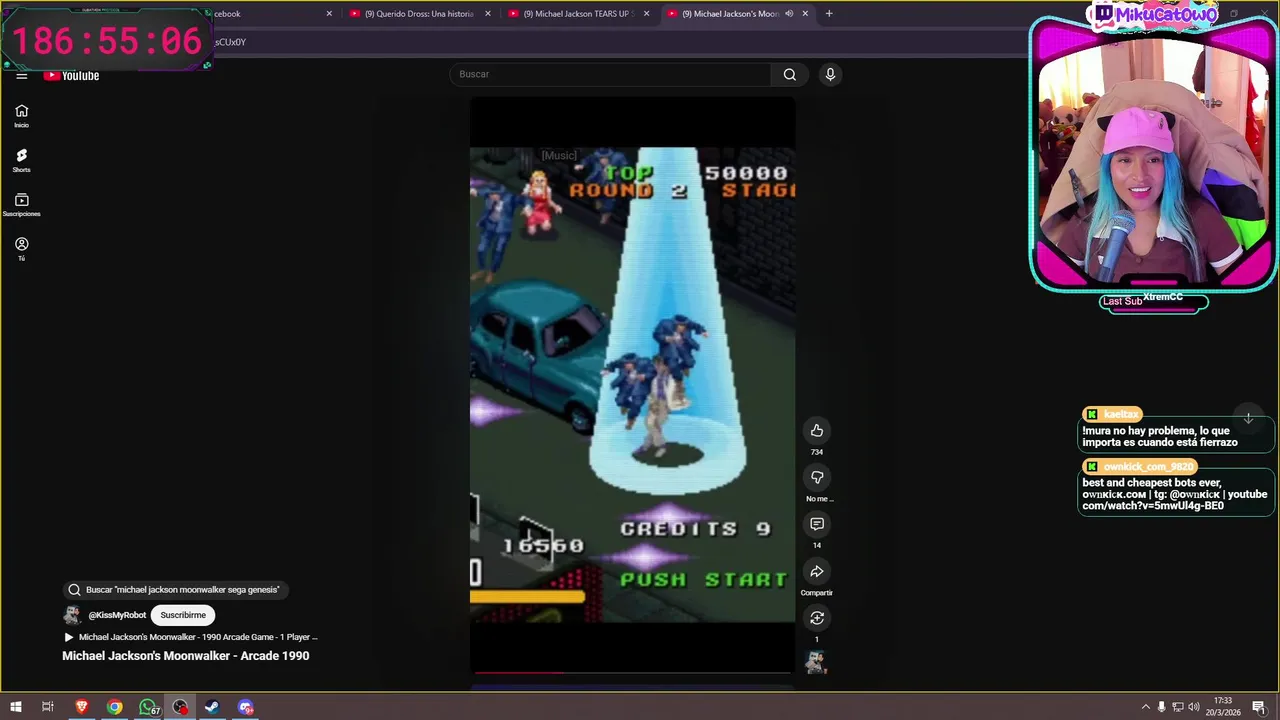Like the Short with thumbs up

click(817, 430)
